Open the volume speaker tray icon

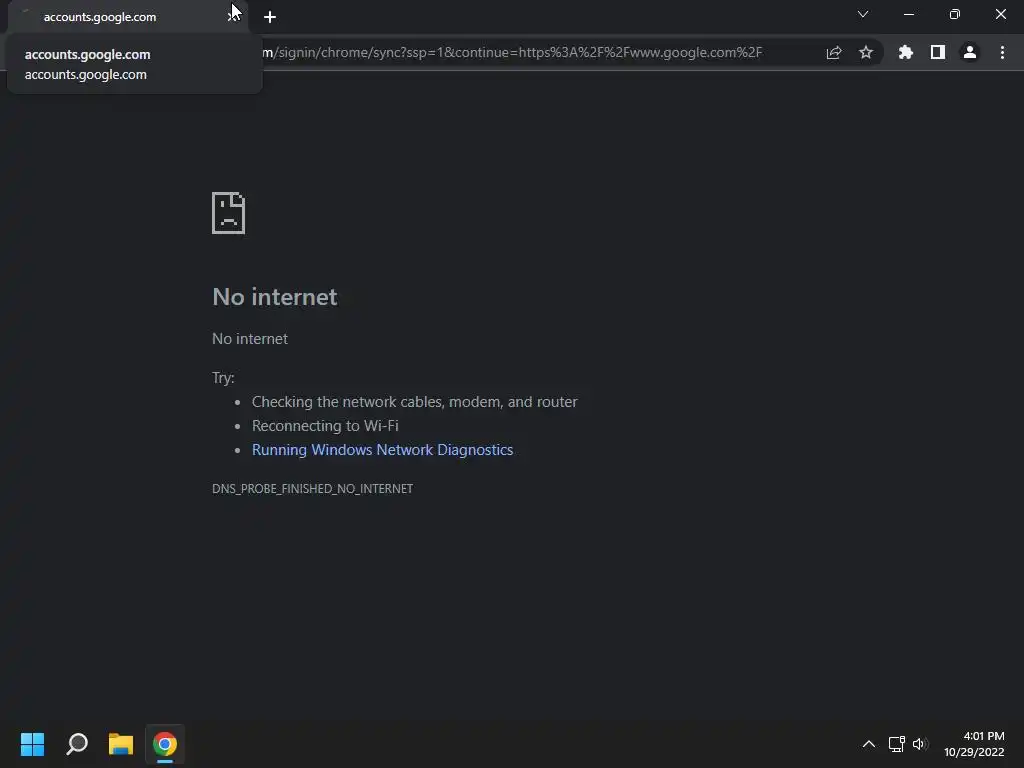coord(920,744)
